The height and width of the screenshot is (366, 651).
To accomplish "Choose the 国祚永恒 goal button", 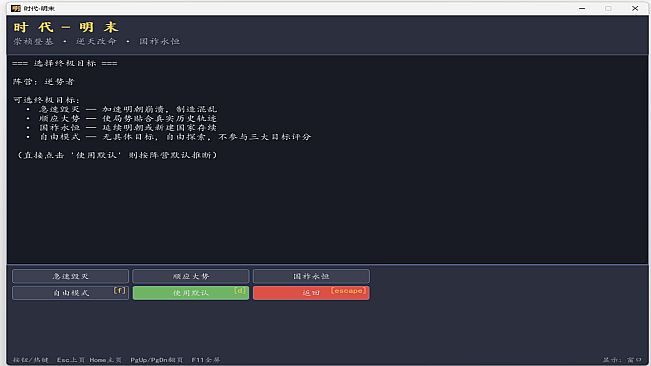I will 311,276.
